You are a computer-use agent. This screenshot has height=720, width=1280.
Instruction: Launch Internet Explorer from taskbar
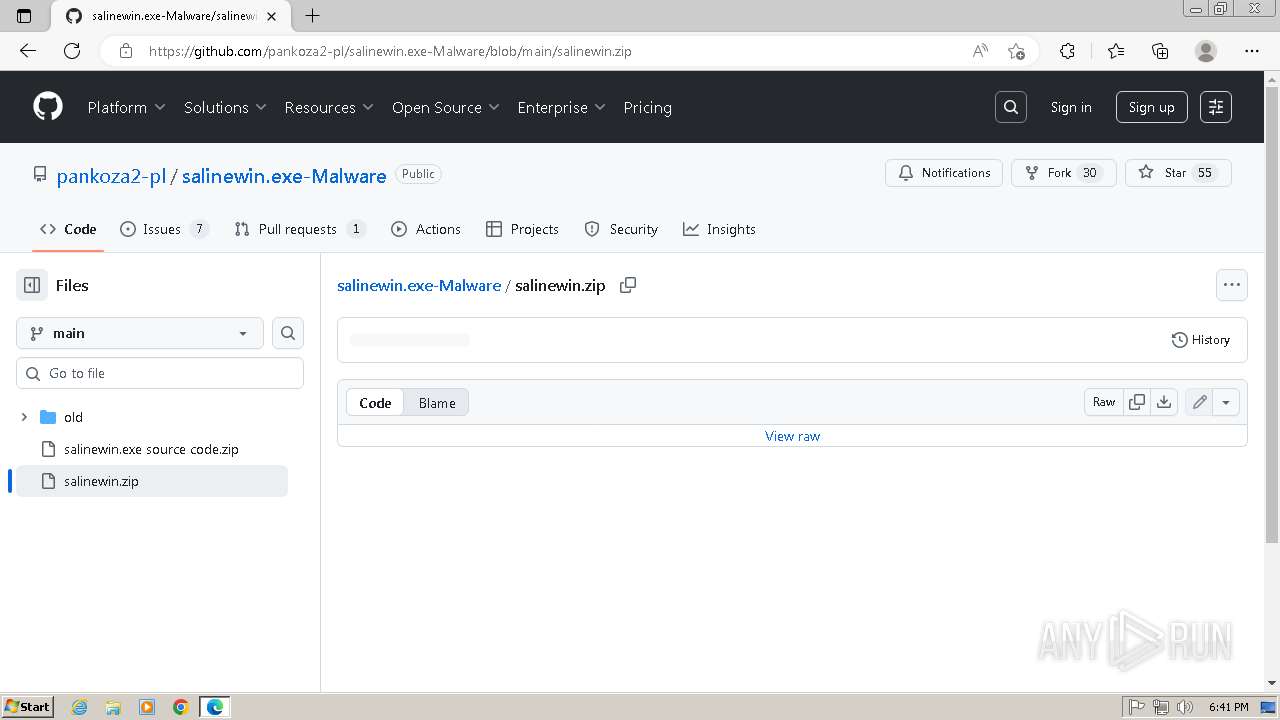click(79, 707)
